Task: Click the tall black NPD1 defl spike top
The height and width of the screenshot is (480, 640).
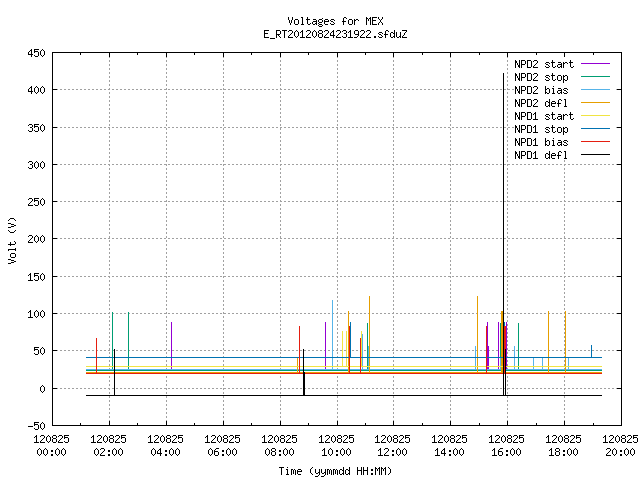Action: tap(503, 75)
